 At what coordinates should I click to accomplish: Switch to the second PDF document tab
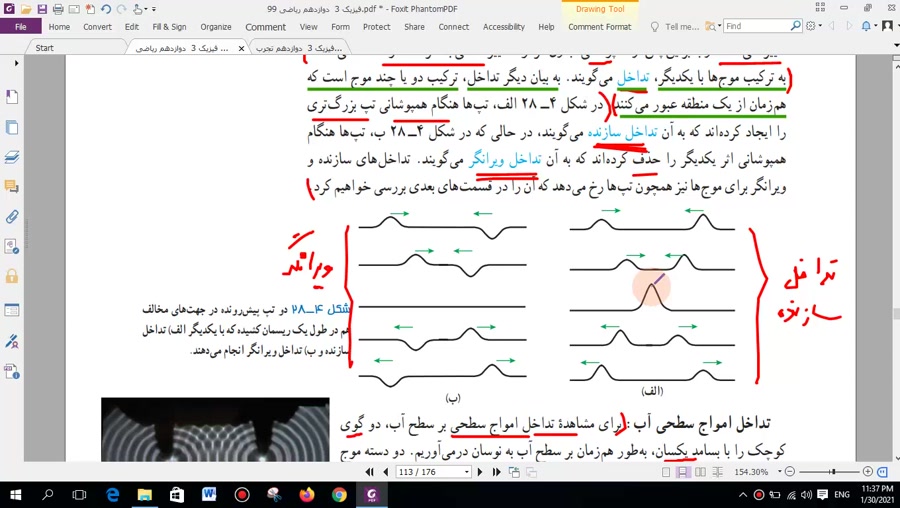tap(298, 48)
